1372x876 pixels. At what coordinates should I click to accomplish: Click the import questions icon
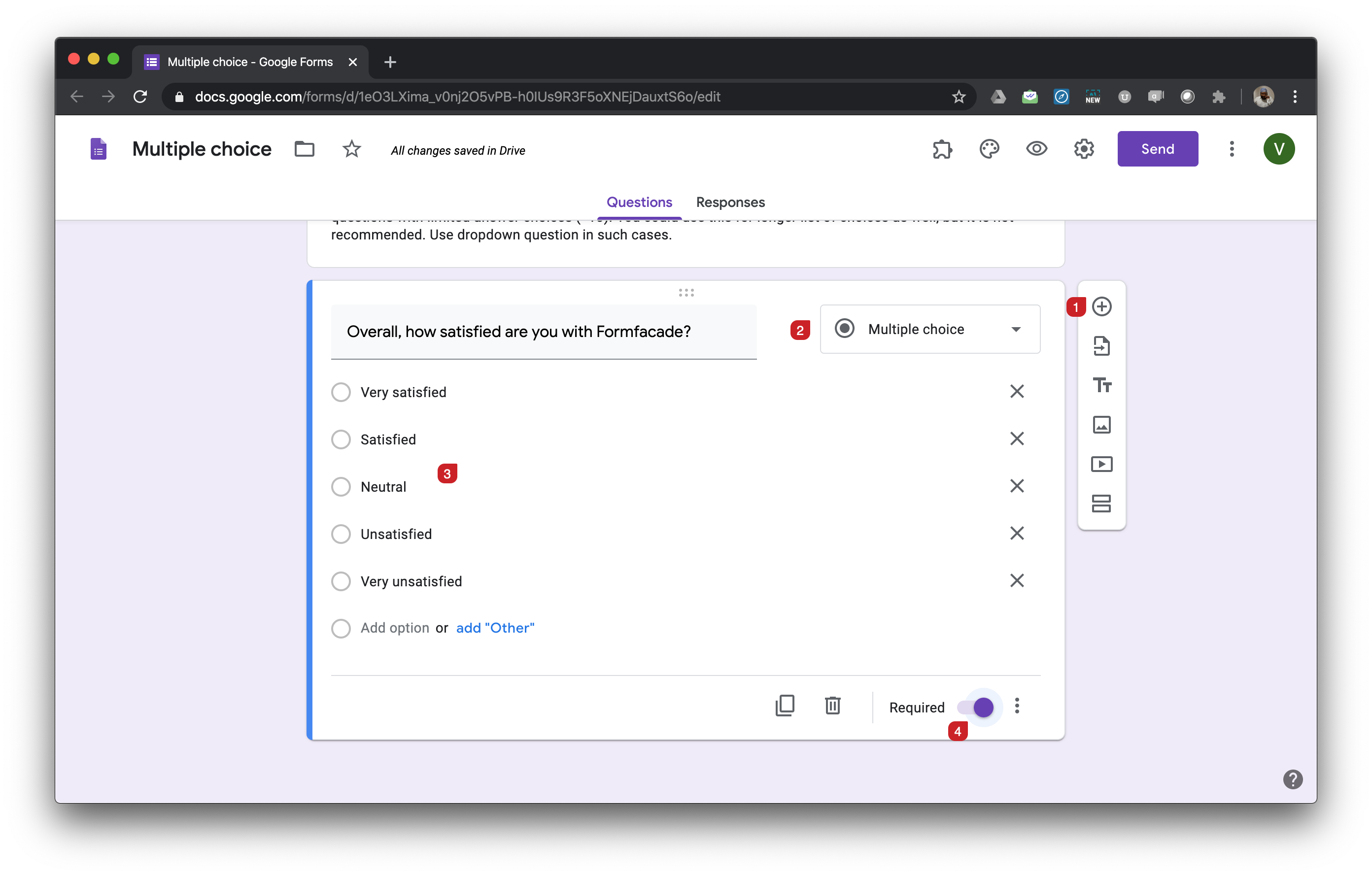pyautogui.click(x=1100, y=346)
